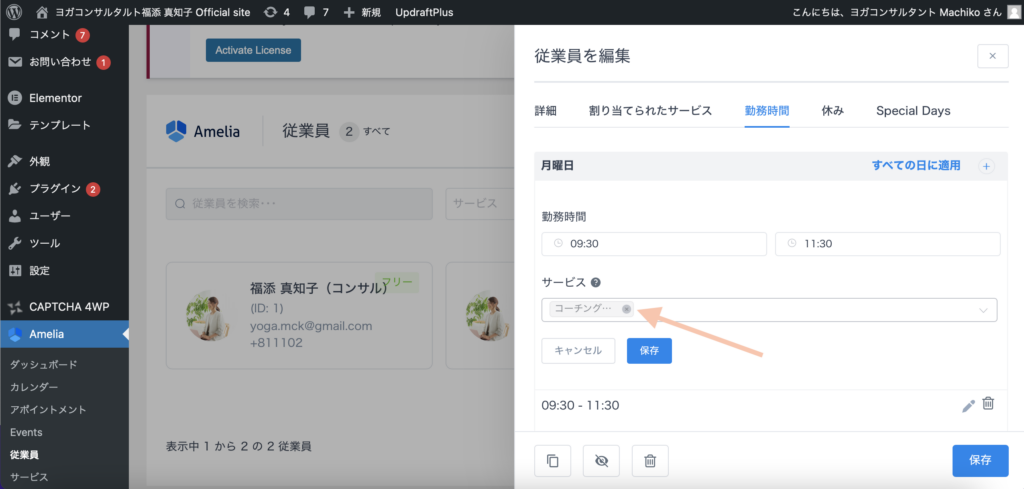This screenshot has height=489, width=1024.
Task: Open the WordPress logo menu
Action: coord(14,12)
